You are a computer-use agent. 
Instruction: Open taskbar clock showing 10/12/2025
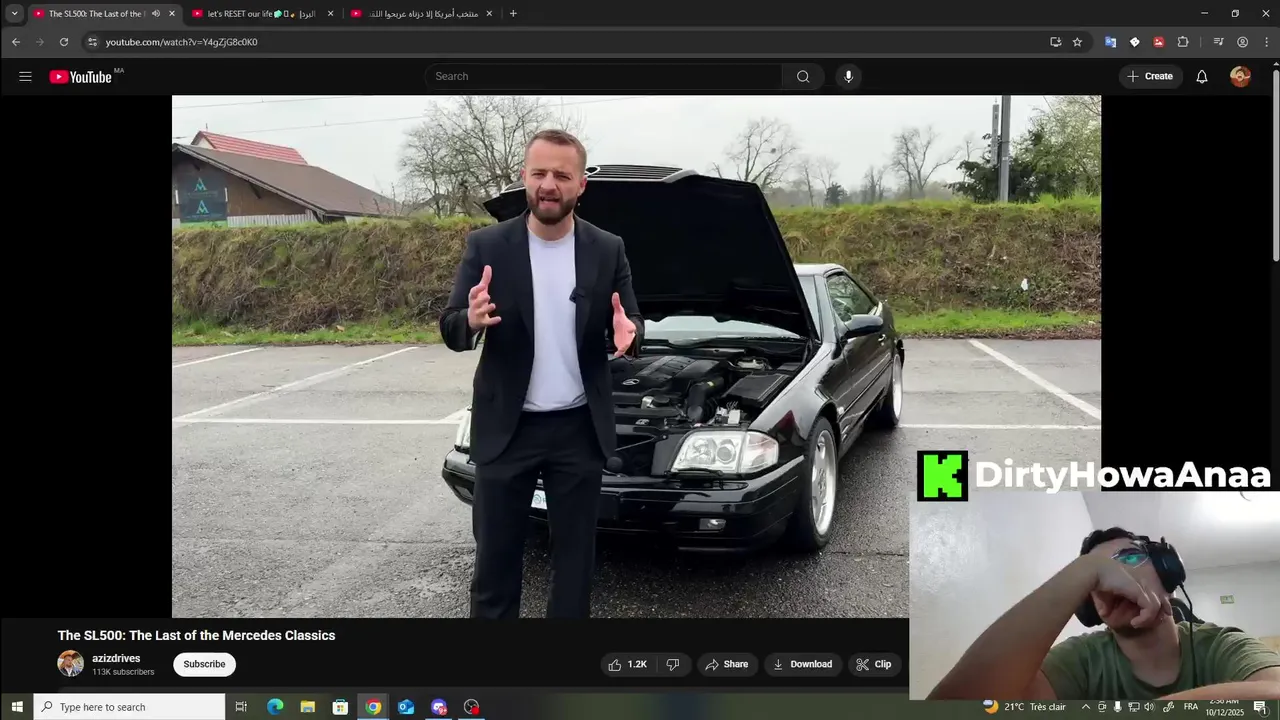pyautogui.click(x=1224, y=707)
